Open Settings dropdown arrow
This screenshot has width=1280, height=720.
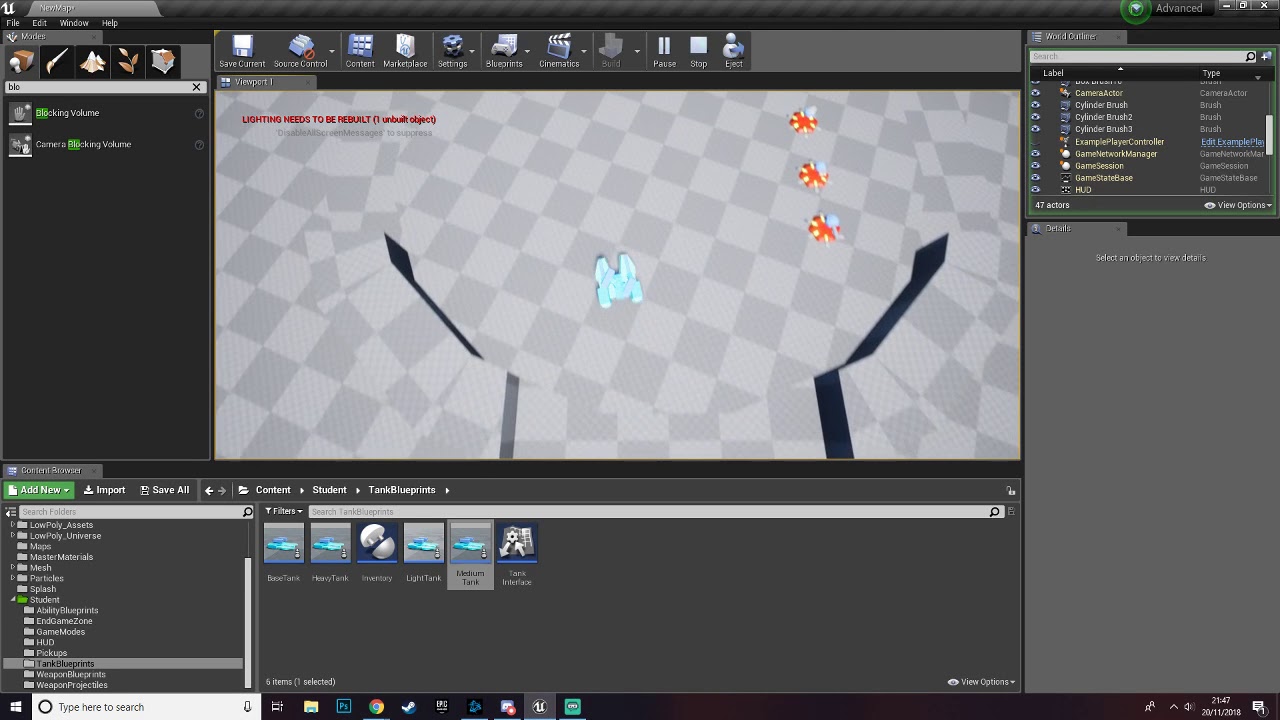[x=472, y=51]
